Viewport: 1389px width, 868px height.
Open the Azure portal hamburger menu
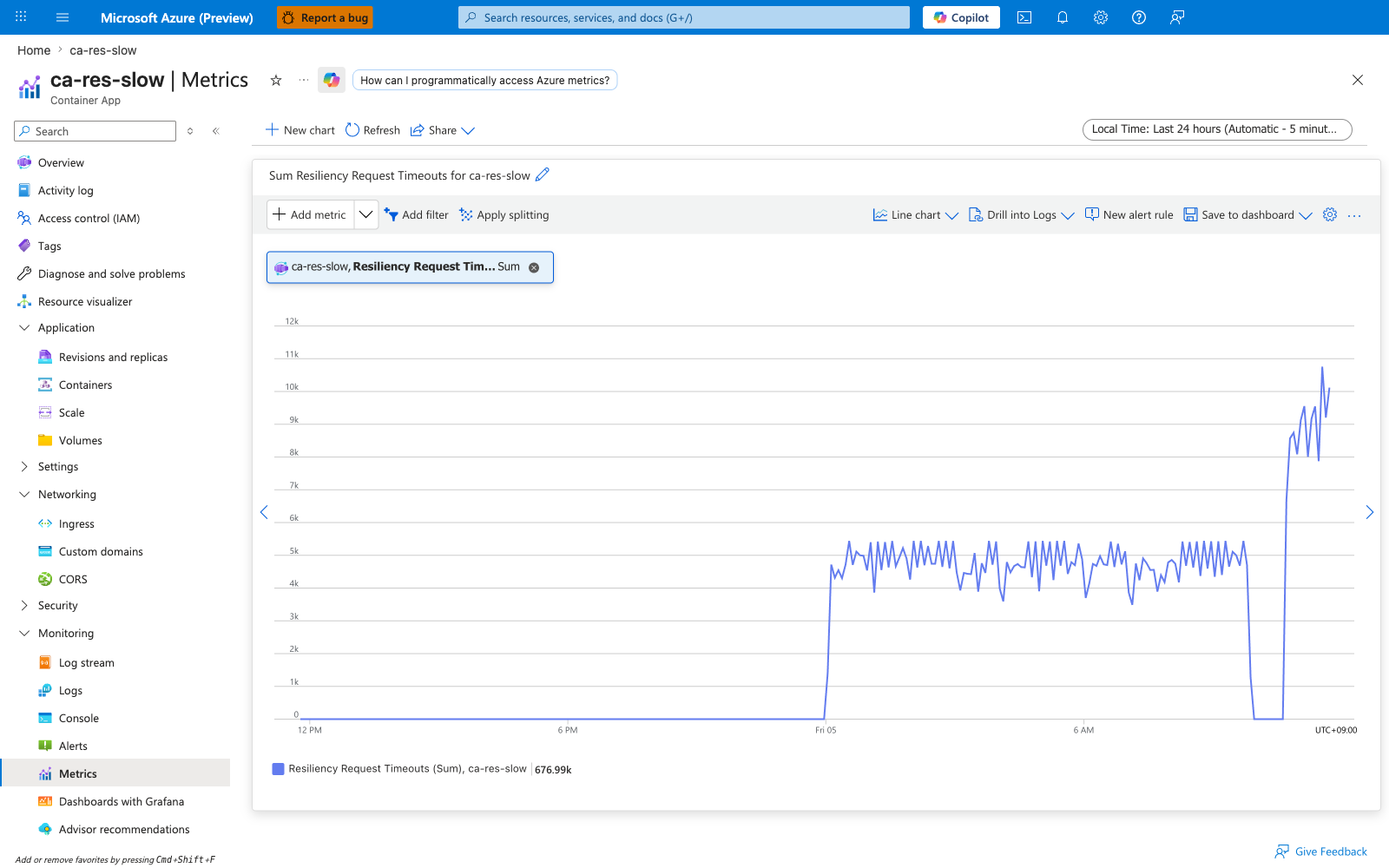click(63, 17)
